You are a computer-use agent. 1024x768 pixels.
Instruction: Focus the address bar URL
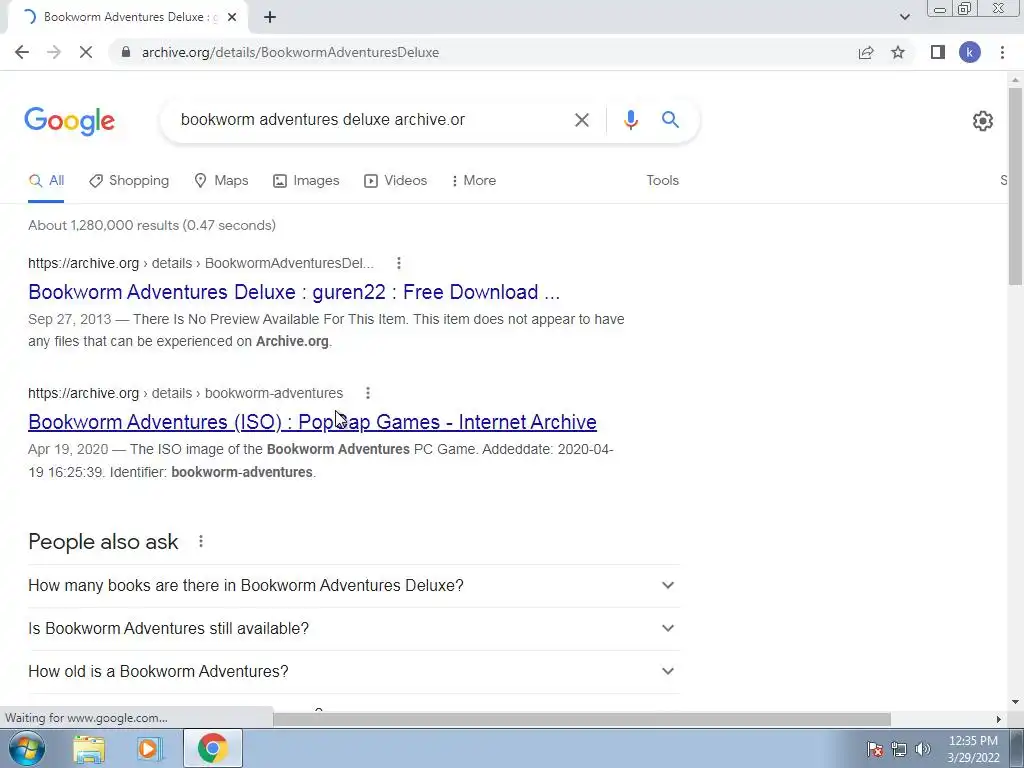click(x=291, y=52)
